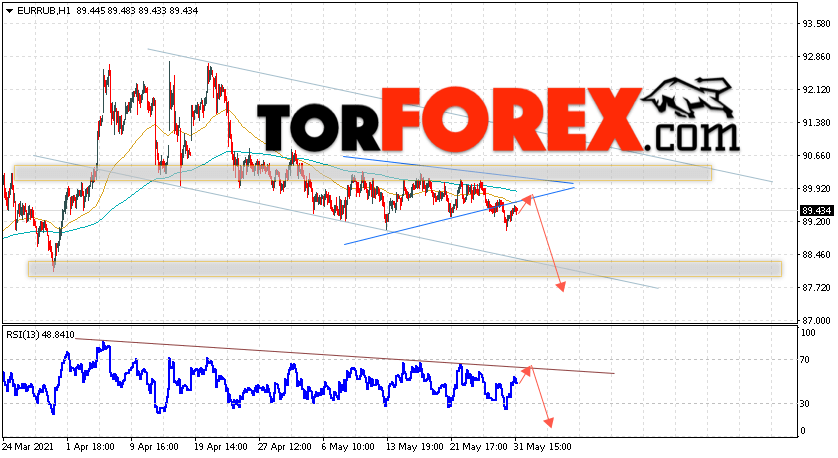Select the 9 Apr 16:00 time label
Viewport: 838px width, 458px height.
pyautogui.click(x=154, y=447)
